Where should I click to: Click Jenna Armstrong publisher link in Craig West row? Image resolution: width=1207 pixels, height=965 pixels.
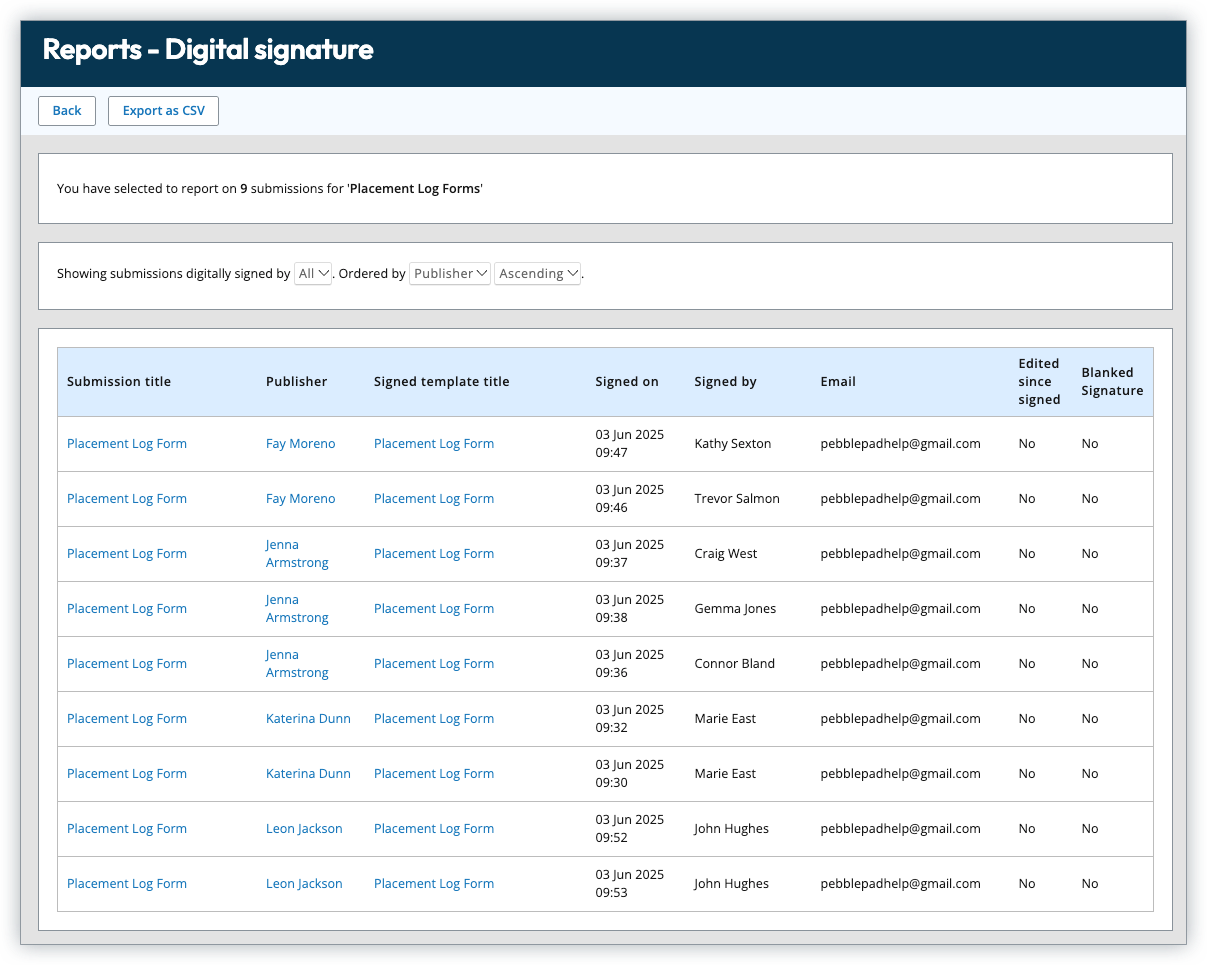pos(296,554)
